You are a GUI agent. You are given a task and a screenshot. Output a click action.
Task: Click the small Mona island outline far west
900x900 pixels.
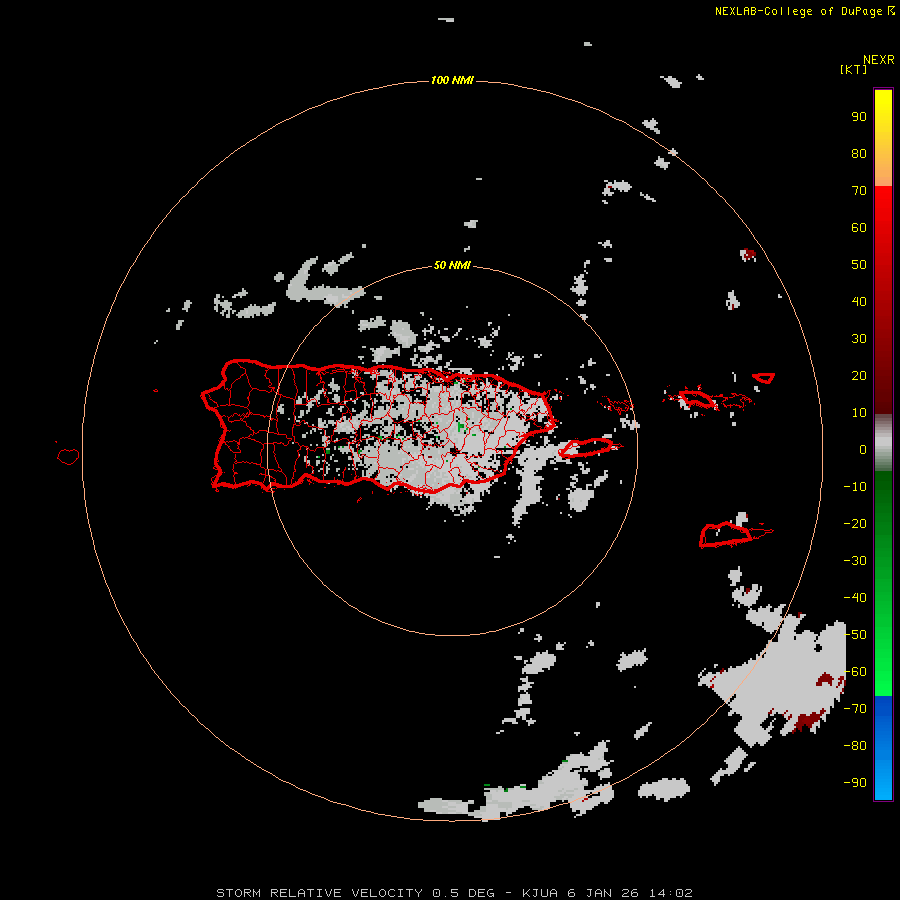point(68,456)
